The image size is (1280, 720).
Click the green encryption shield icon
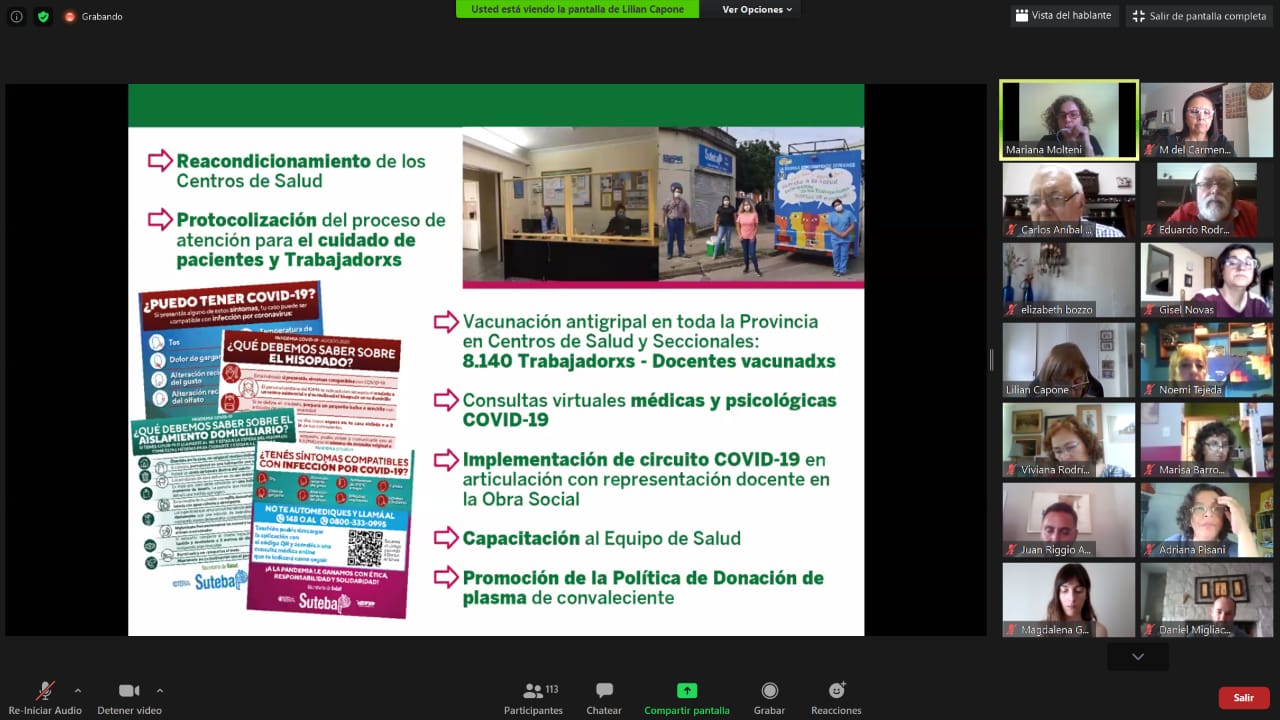[43, 16]
